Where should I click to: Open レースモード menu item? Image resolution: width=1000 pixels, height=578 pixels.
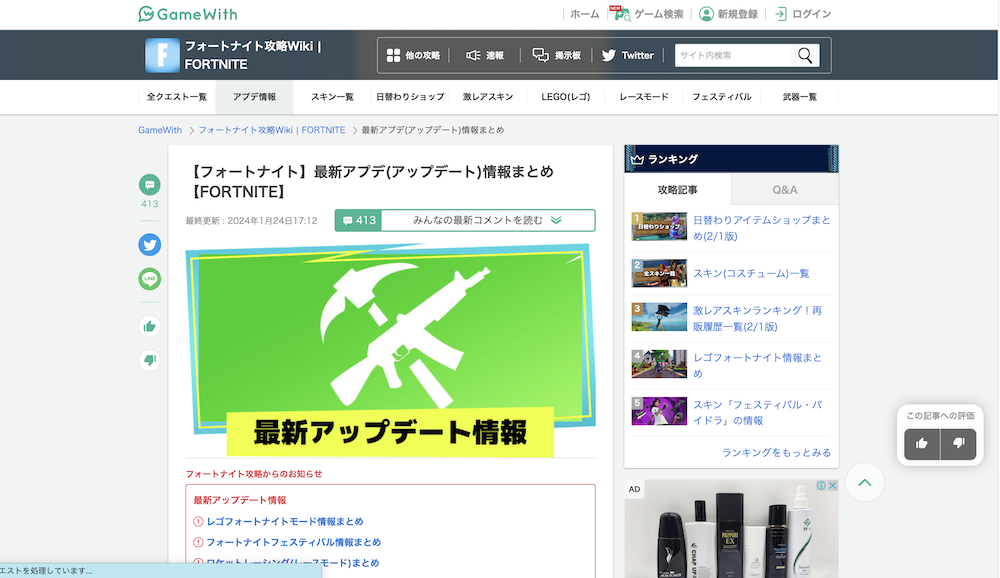point(643,97)
